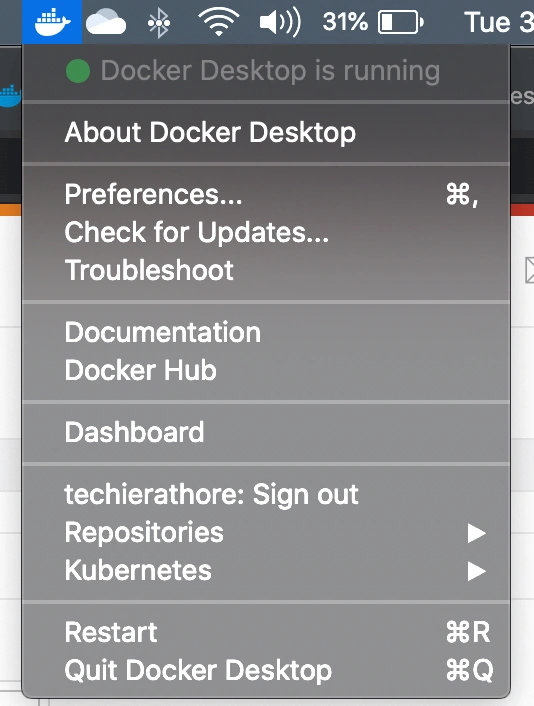Launch the Docker Dashboard
The width and height of the screenshot is (534, 706).
[266, 432]
